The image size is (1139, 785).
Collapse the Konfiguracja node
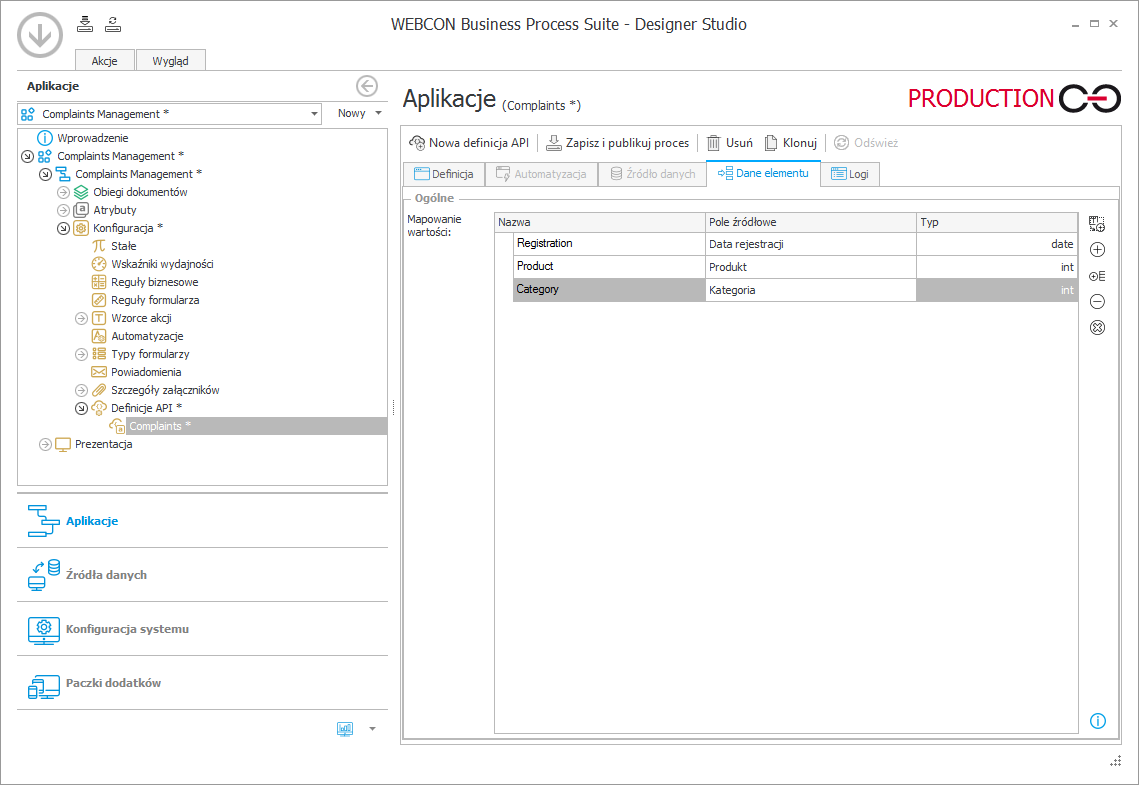click(x=63, y=228)
